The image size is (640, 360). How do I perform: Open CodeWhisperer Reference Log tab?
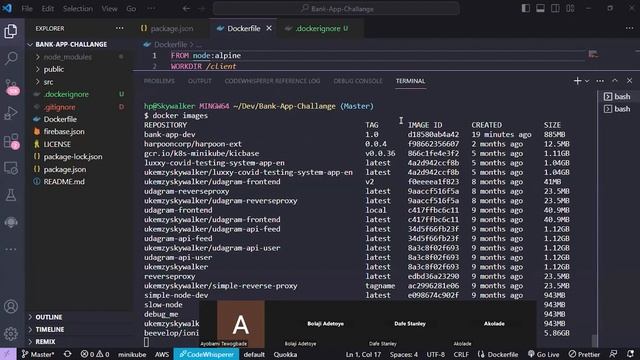[272, 81]
